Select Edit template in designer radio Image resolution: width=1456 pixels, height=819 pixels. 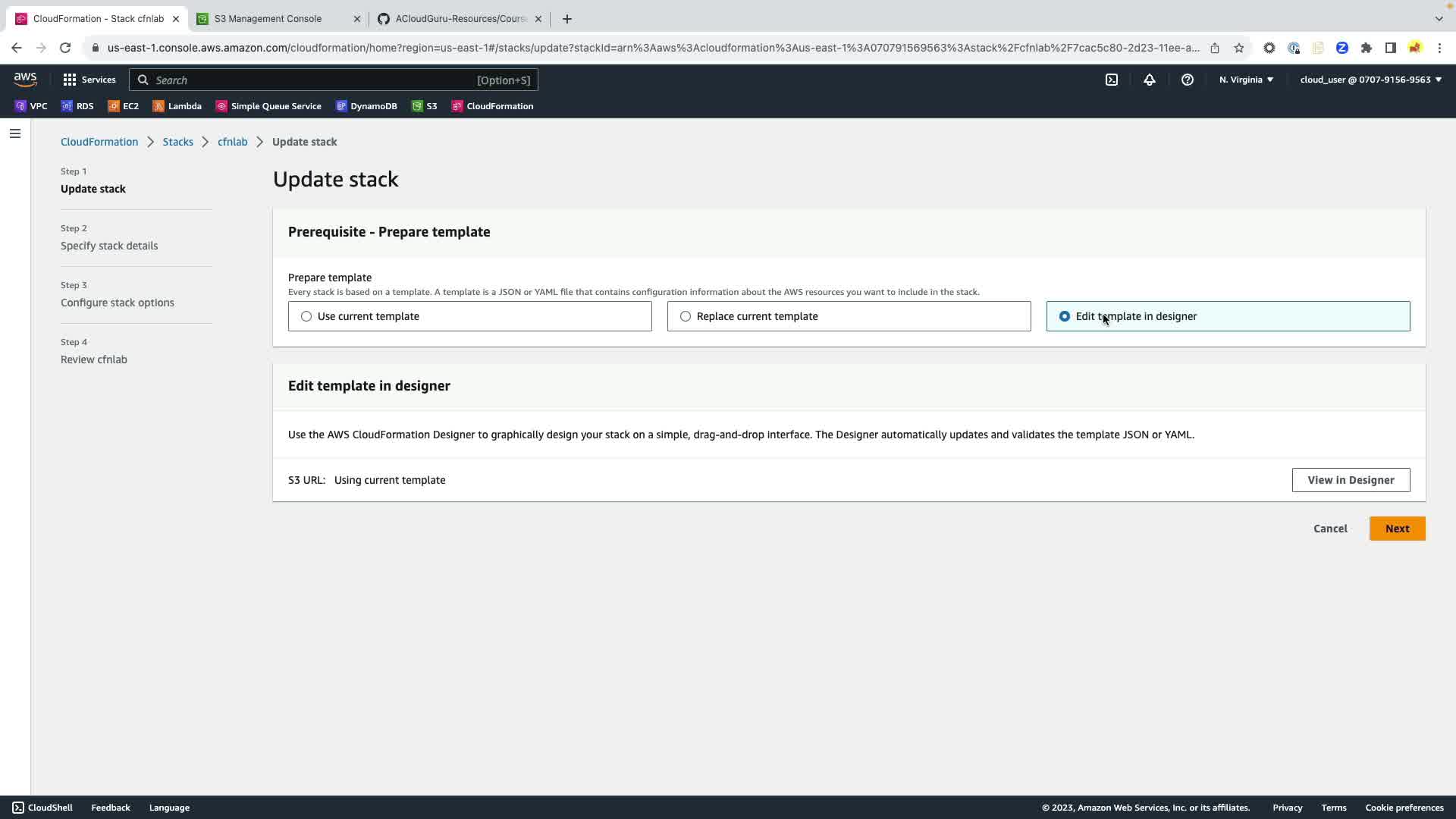pos(1065,316)
